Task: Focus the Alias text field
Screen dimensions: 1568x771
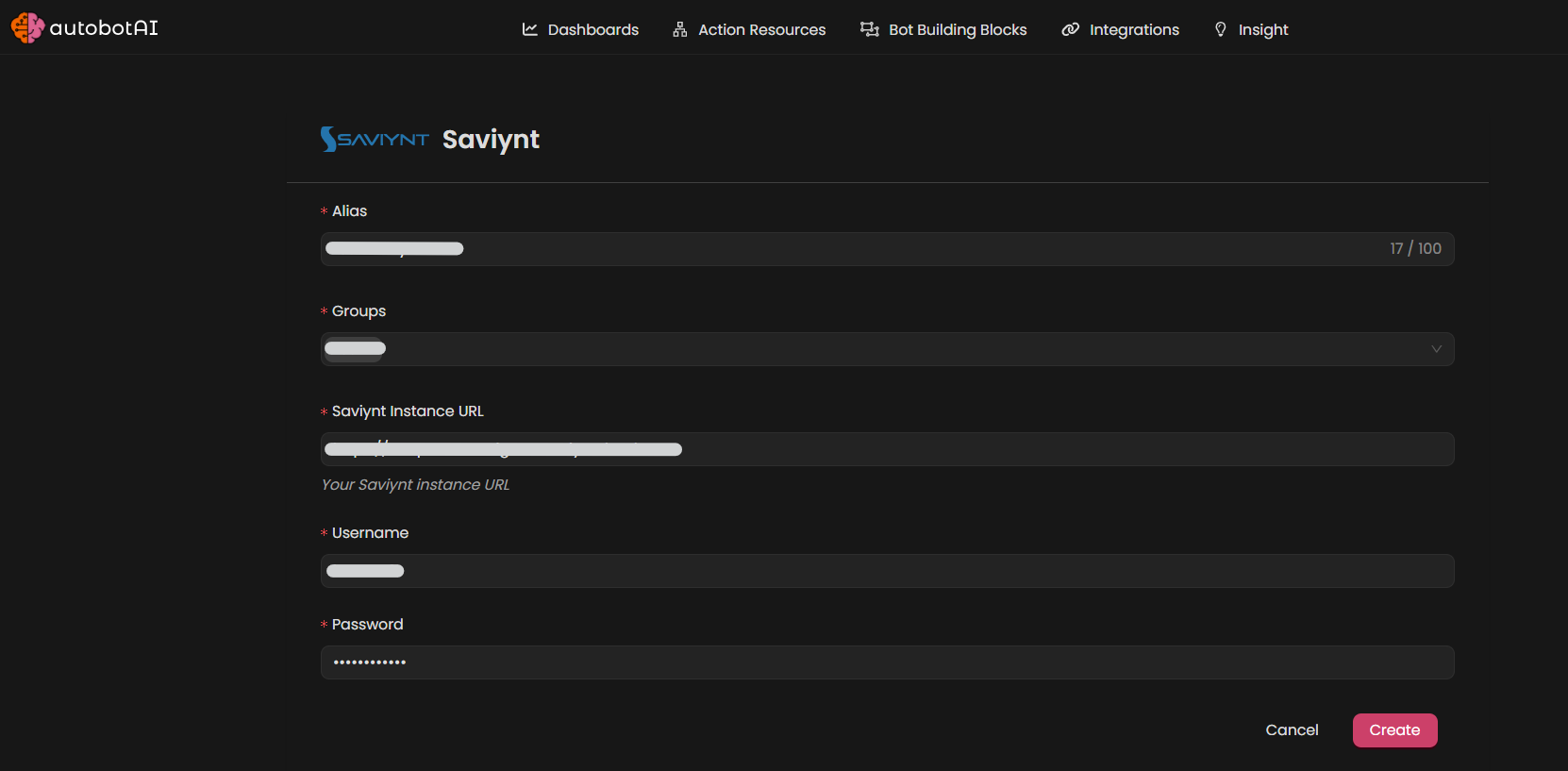Action: 887,249
